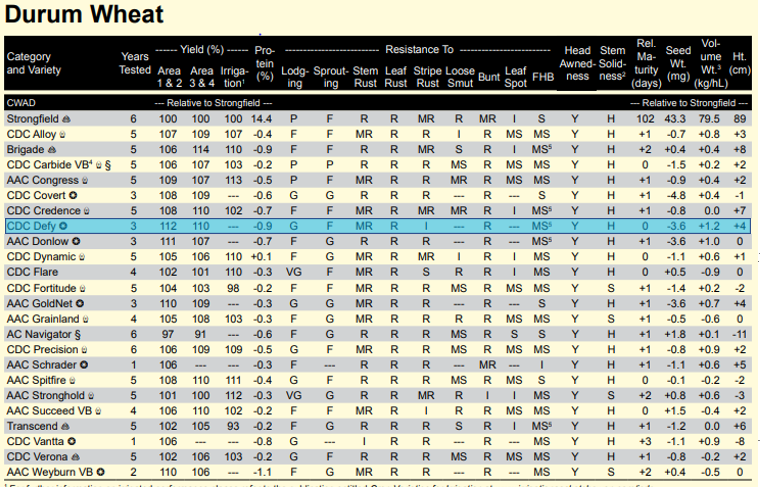Click the Ht. (cm) column header
Image resolution: width=760 pixels, height=487 pixels.
739,63
